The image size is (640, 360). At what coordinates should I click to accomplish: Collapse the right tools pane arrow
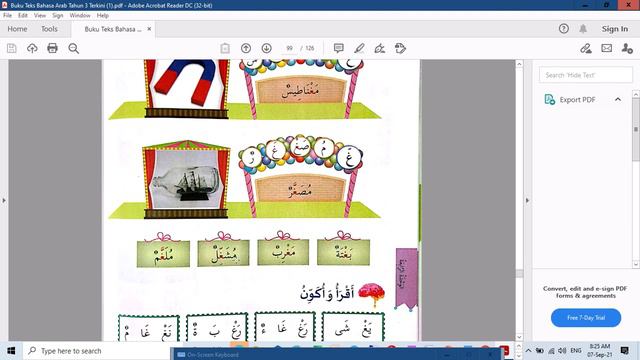pos(527,200)
